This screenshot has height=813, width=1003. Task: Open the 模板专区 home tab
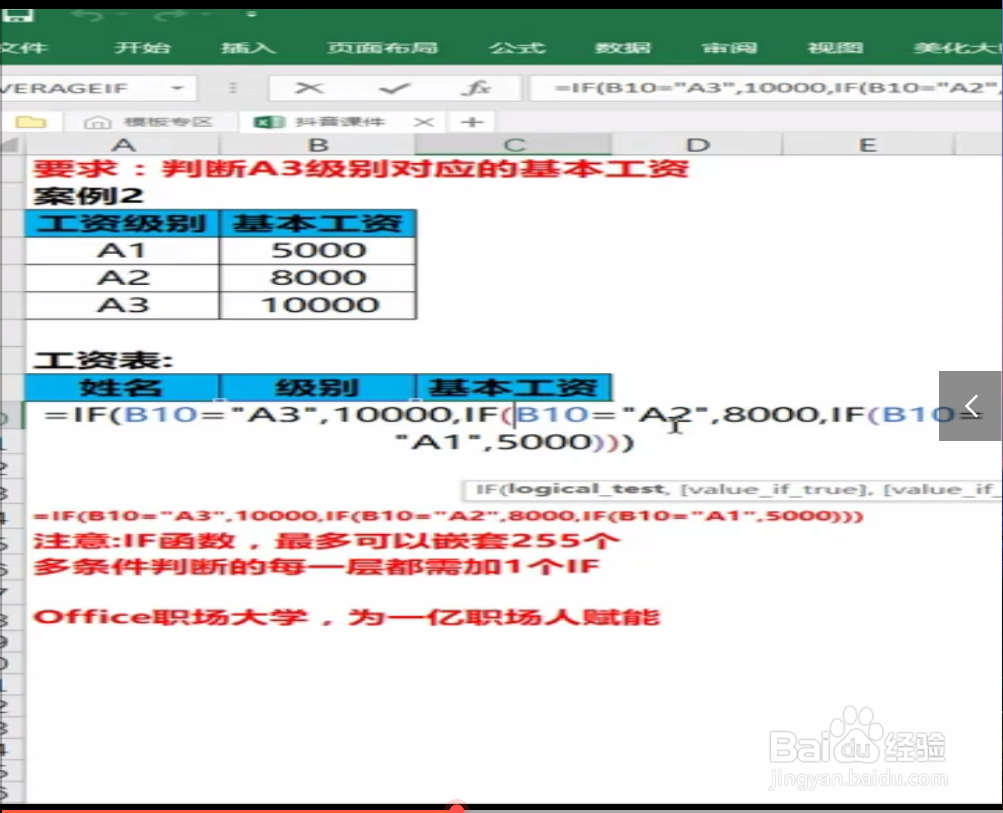[148, 122]
